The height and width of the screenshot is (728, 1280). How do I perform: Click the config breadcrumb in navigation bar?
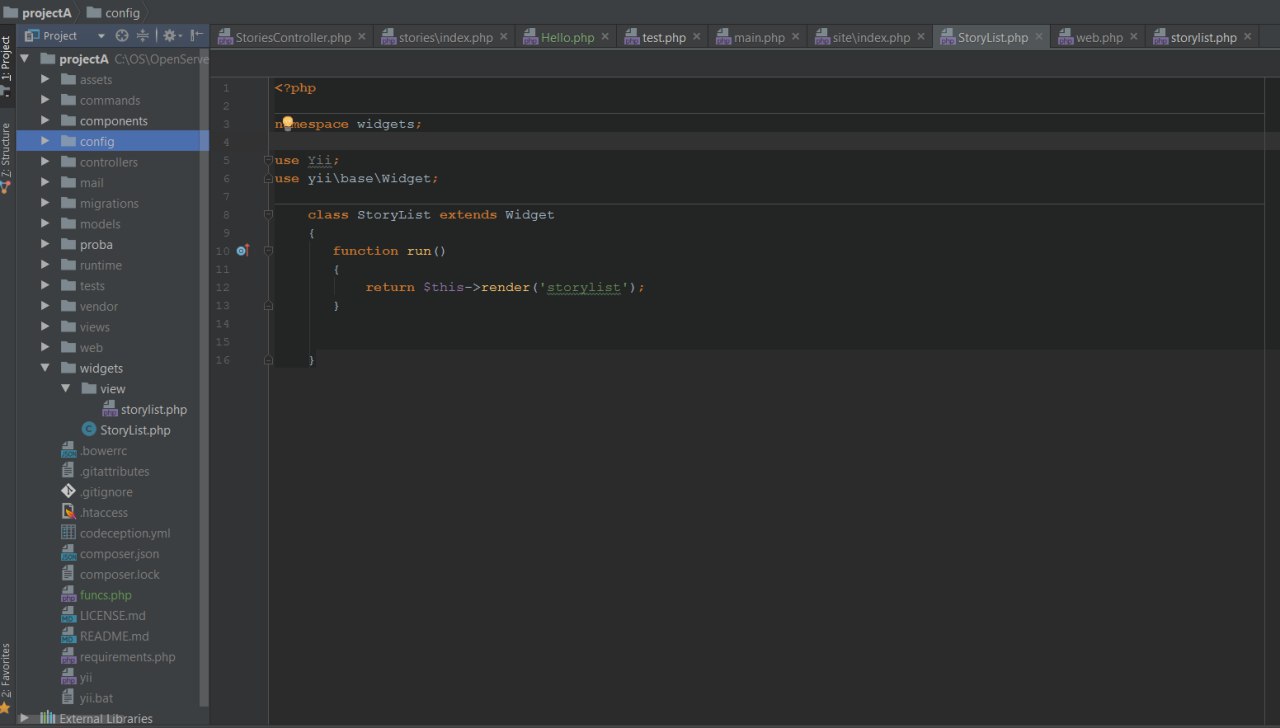[x=121, y=12]
